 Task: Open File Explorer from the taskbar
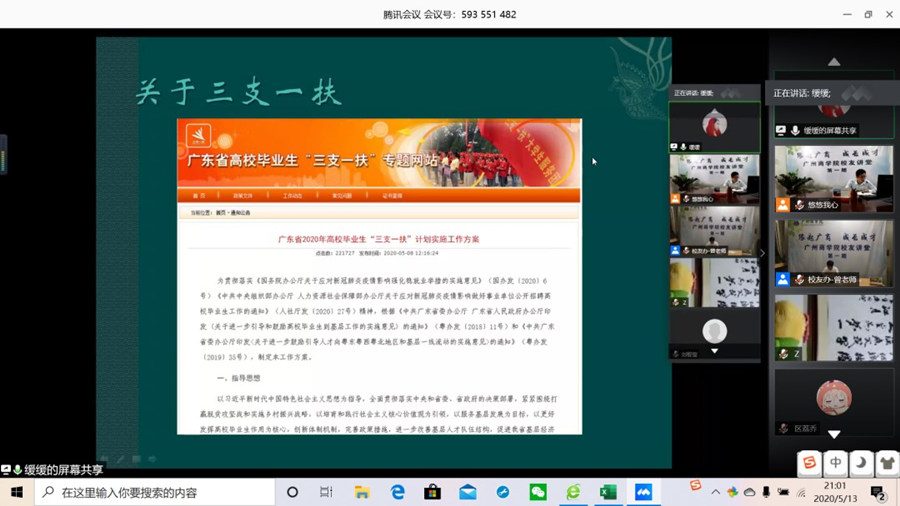coord(362,492)
